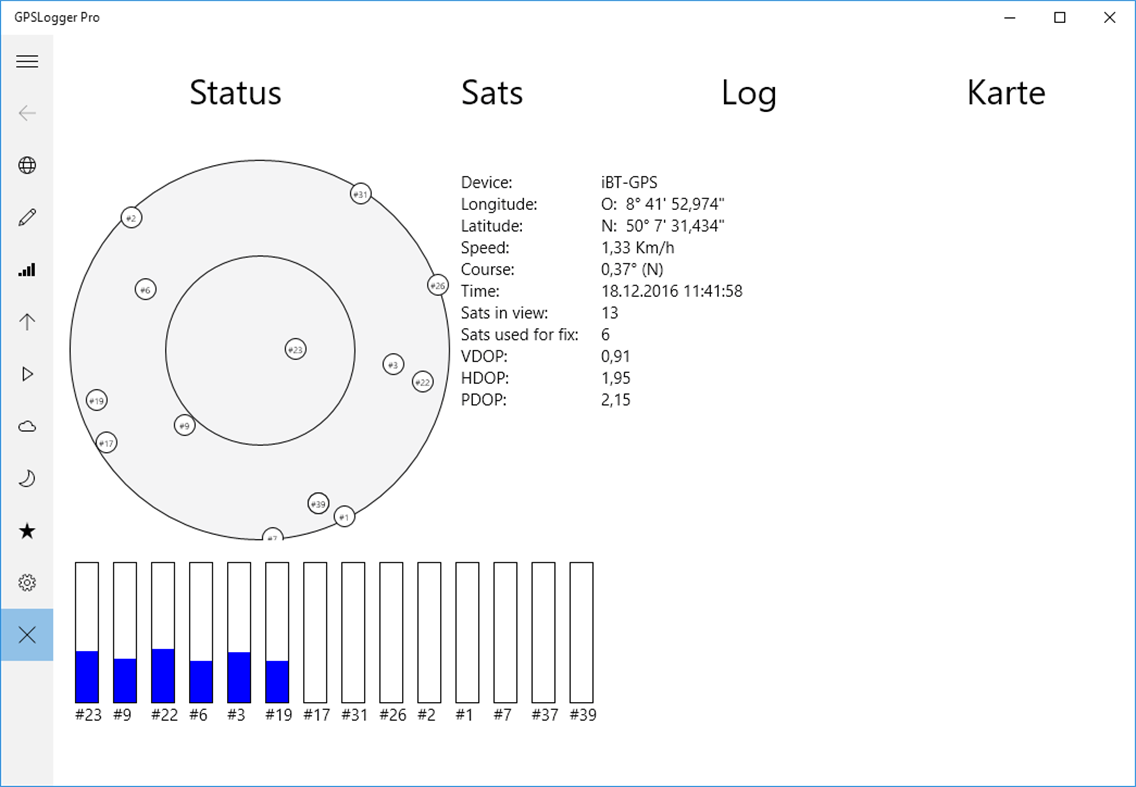Image resolution: width=1136 pixels, height=787 pixels.
Task: Activate the star favorites toggle
Action: click(27, 530)
